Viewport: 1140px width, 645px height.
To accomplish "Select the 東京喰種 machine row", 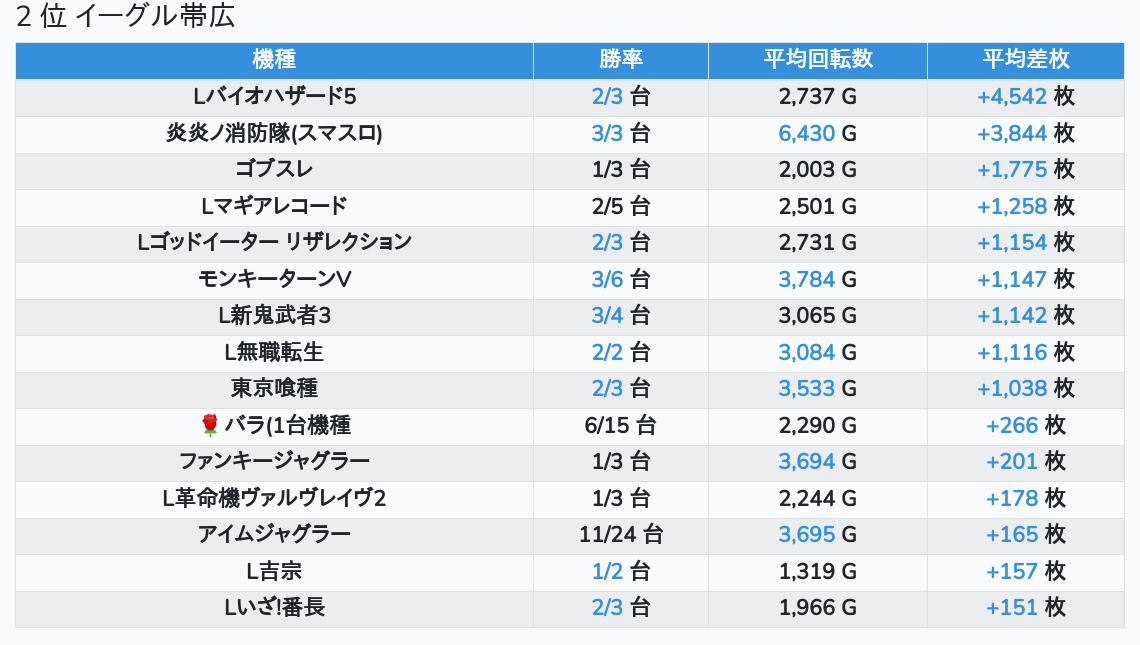I will [274, 388].
